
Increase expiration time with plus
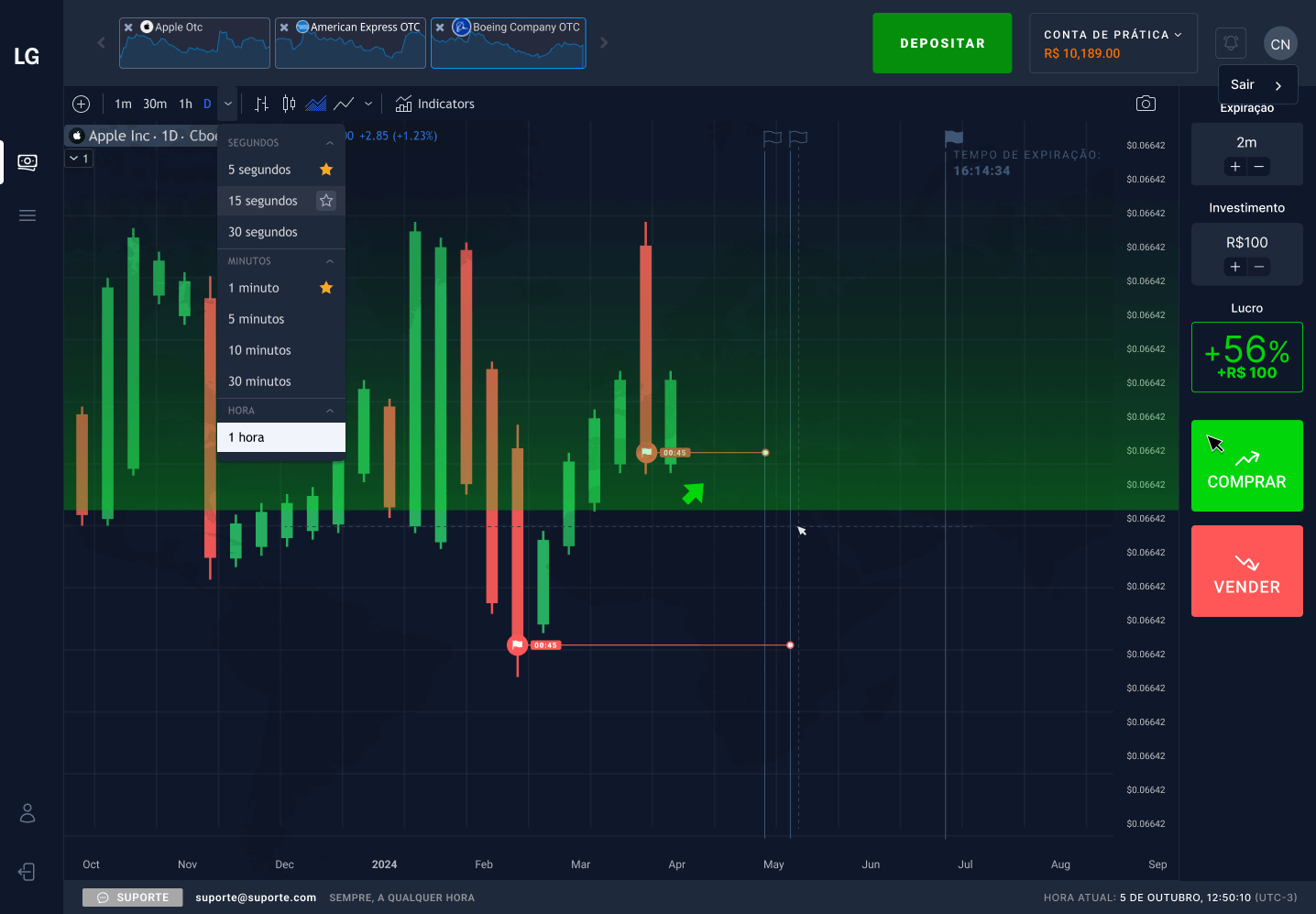coord(1235,167)
